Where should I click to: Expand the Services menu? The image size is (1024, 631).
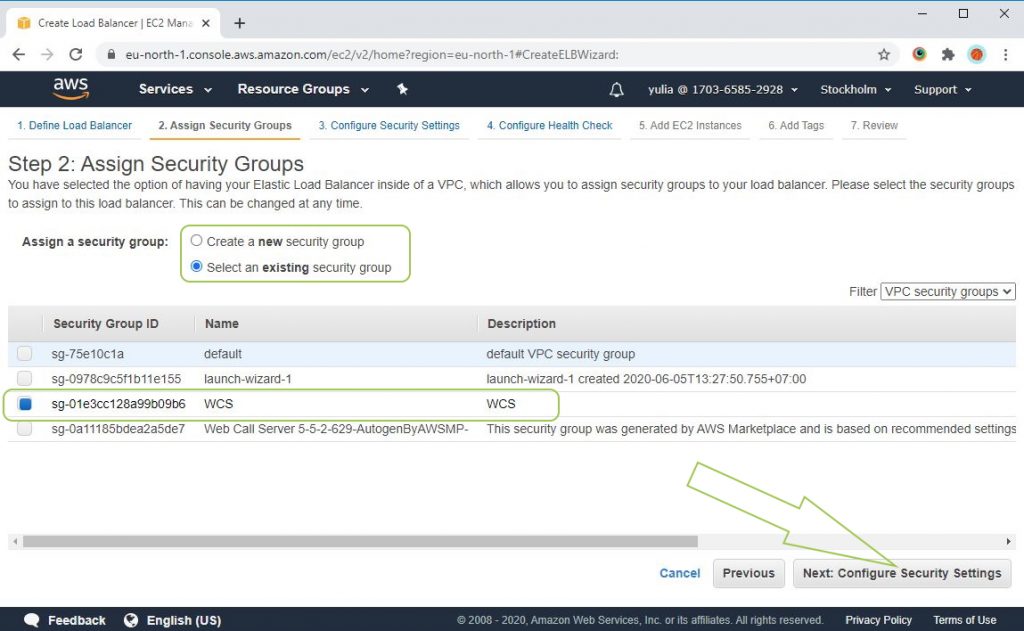click(x=175, y=89)
